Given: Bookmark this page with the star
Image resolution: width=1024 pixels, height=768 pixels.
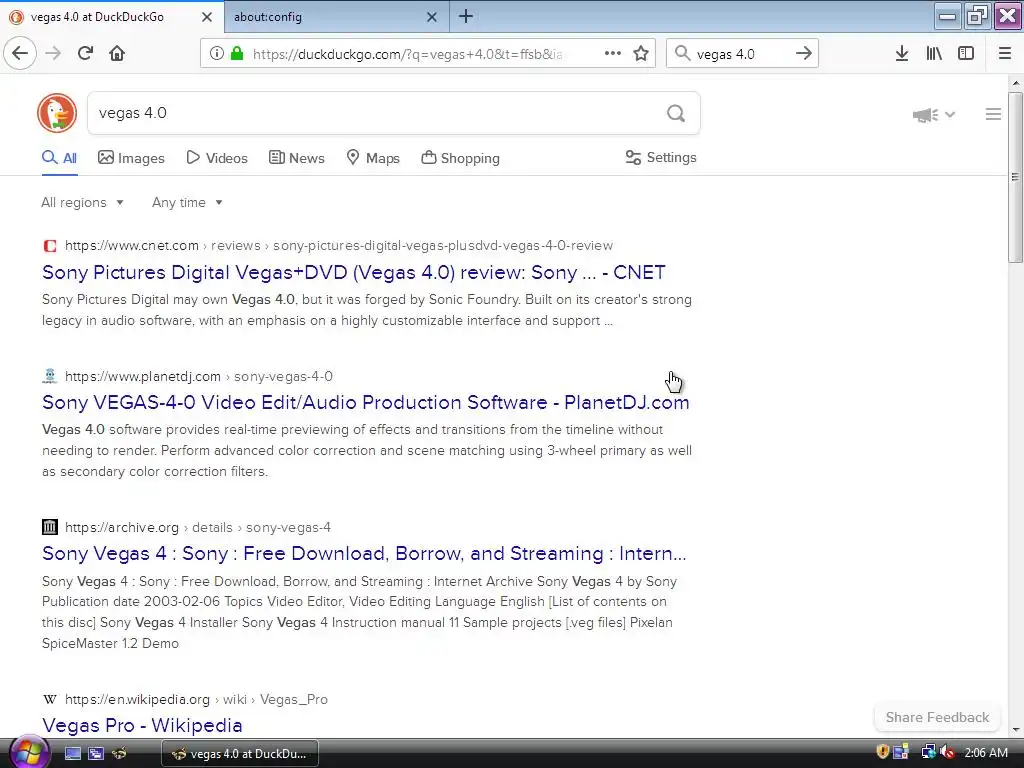Looking at the screenshot, I should 641,53.
